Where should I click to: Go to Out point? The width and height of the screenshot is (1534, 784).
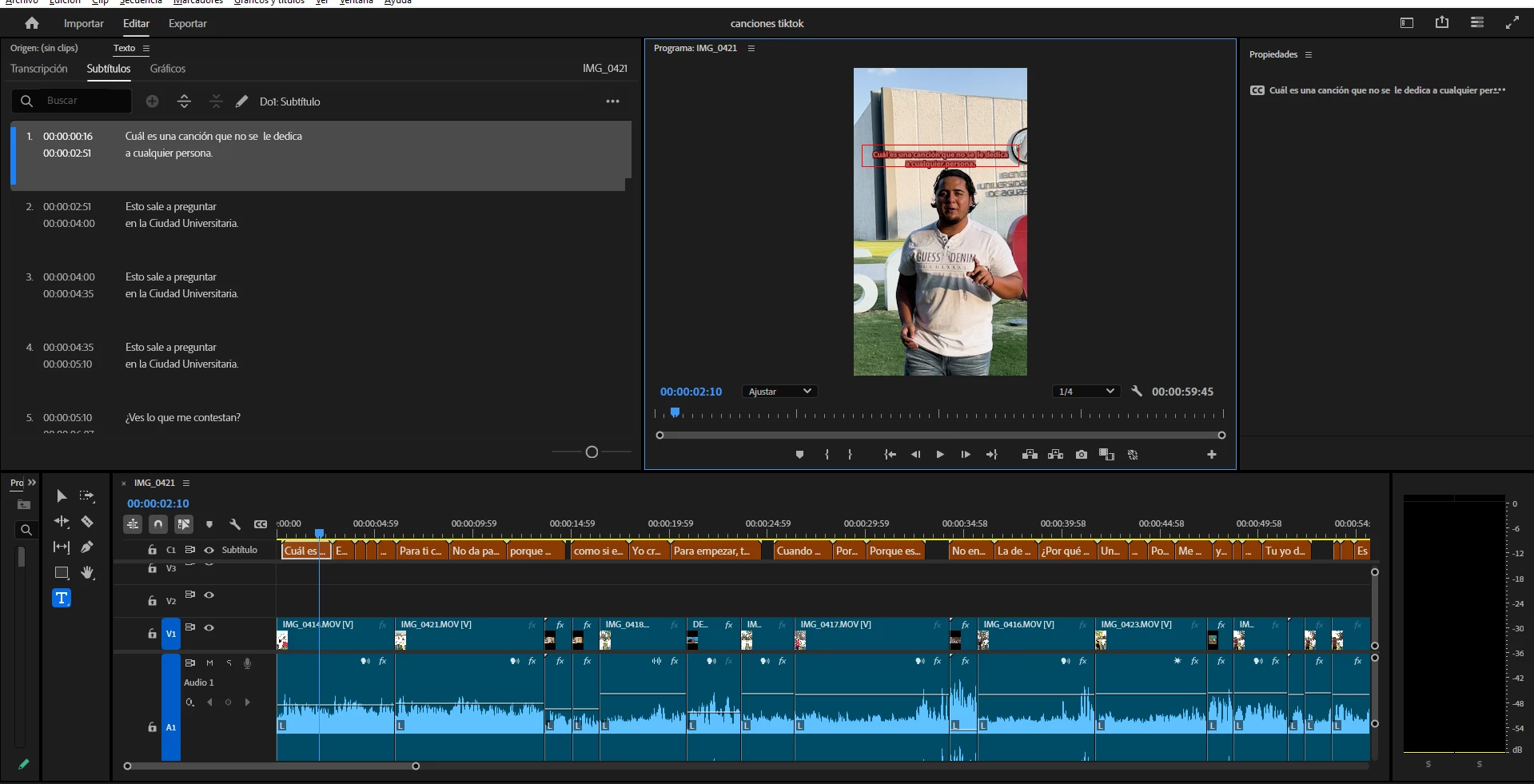pyautogui.click(x=992, y=455)
